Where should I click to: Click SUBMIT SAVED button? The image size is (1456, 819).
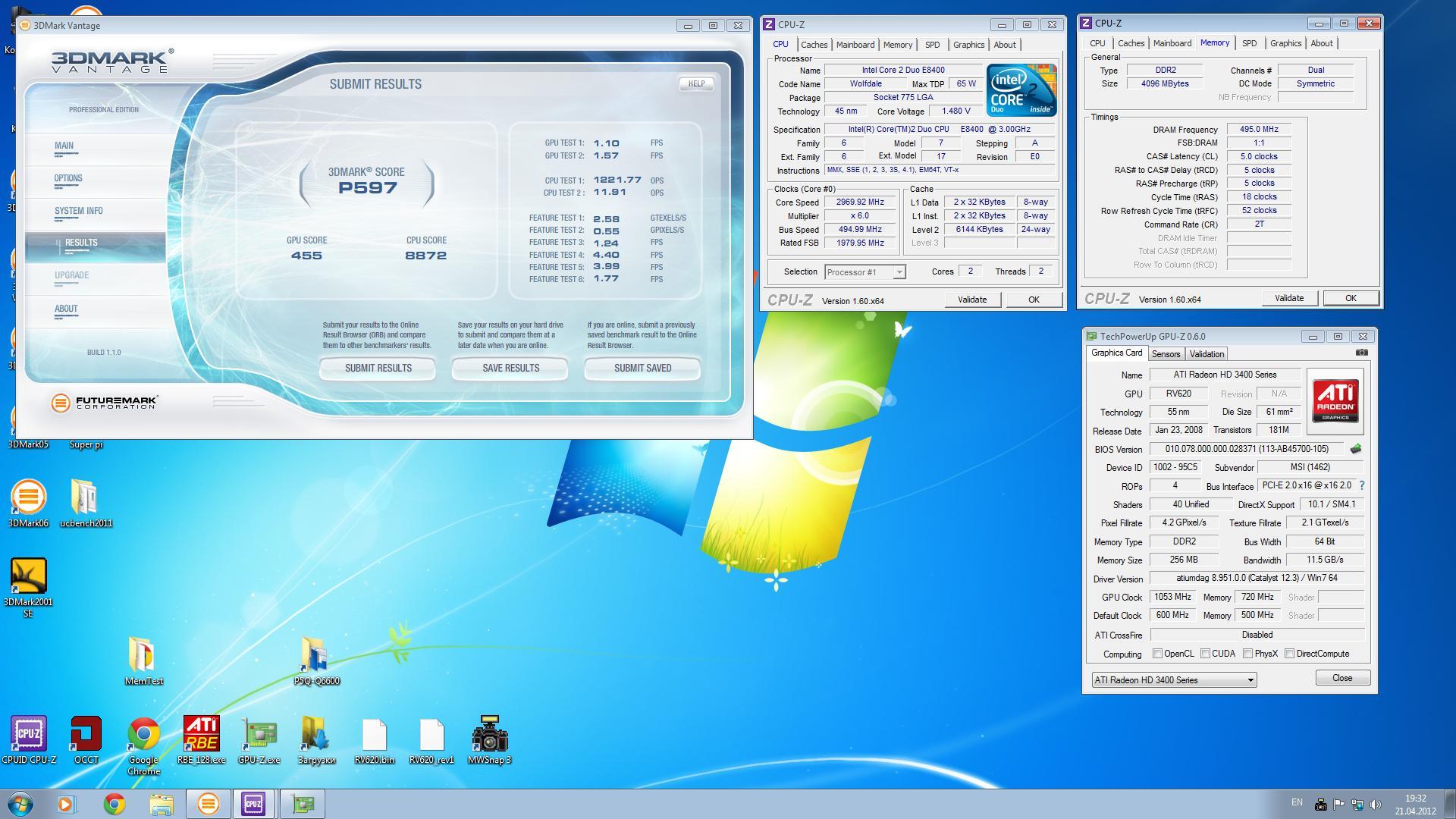coord(642,369)
